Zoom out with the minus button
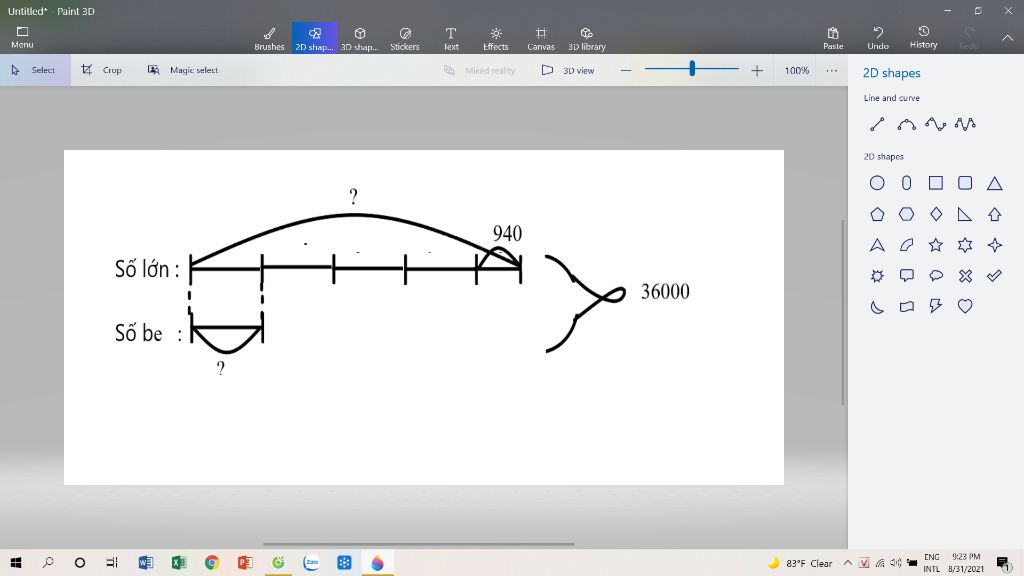The height and width of the screenshot is (576, 1024). pos(626,70)
